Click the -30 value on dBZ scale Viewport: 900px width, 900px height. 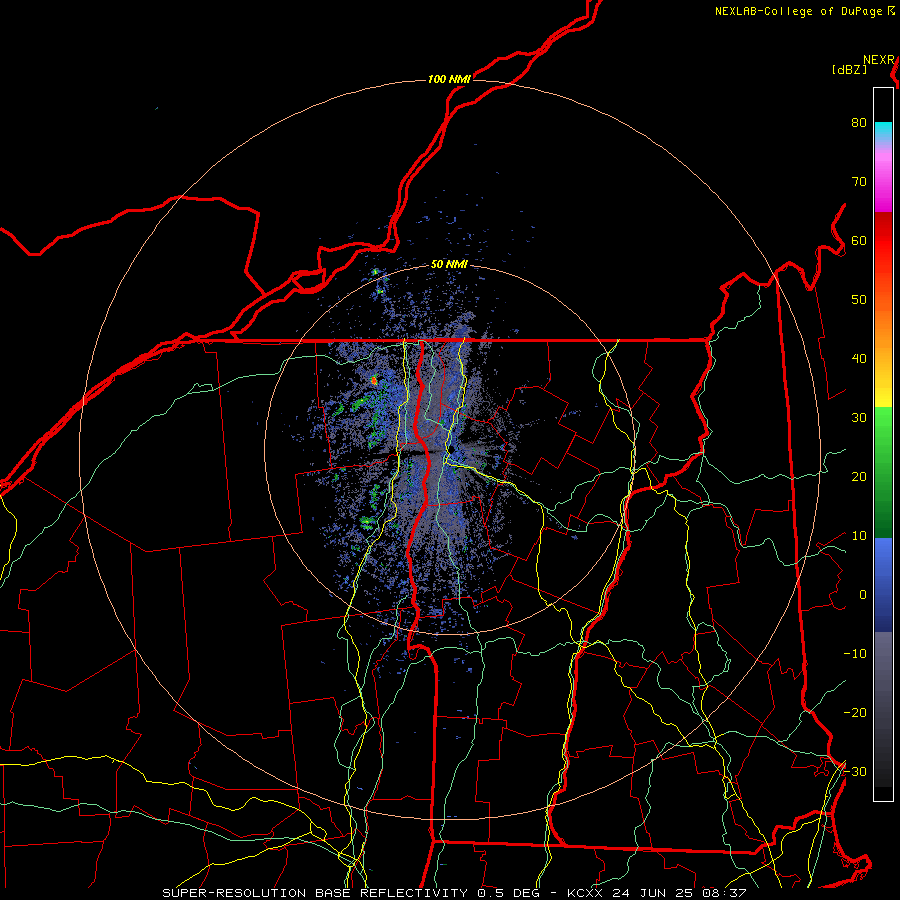[855, 772]
